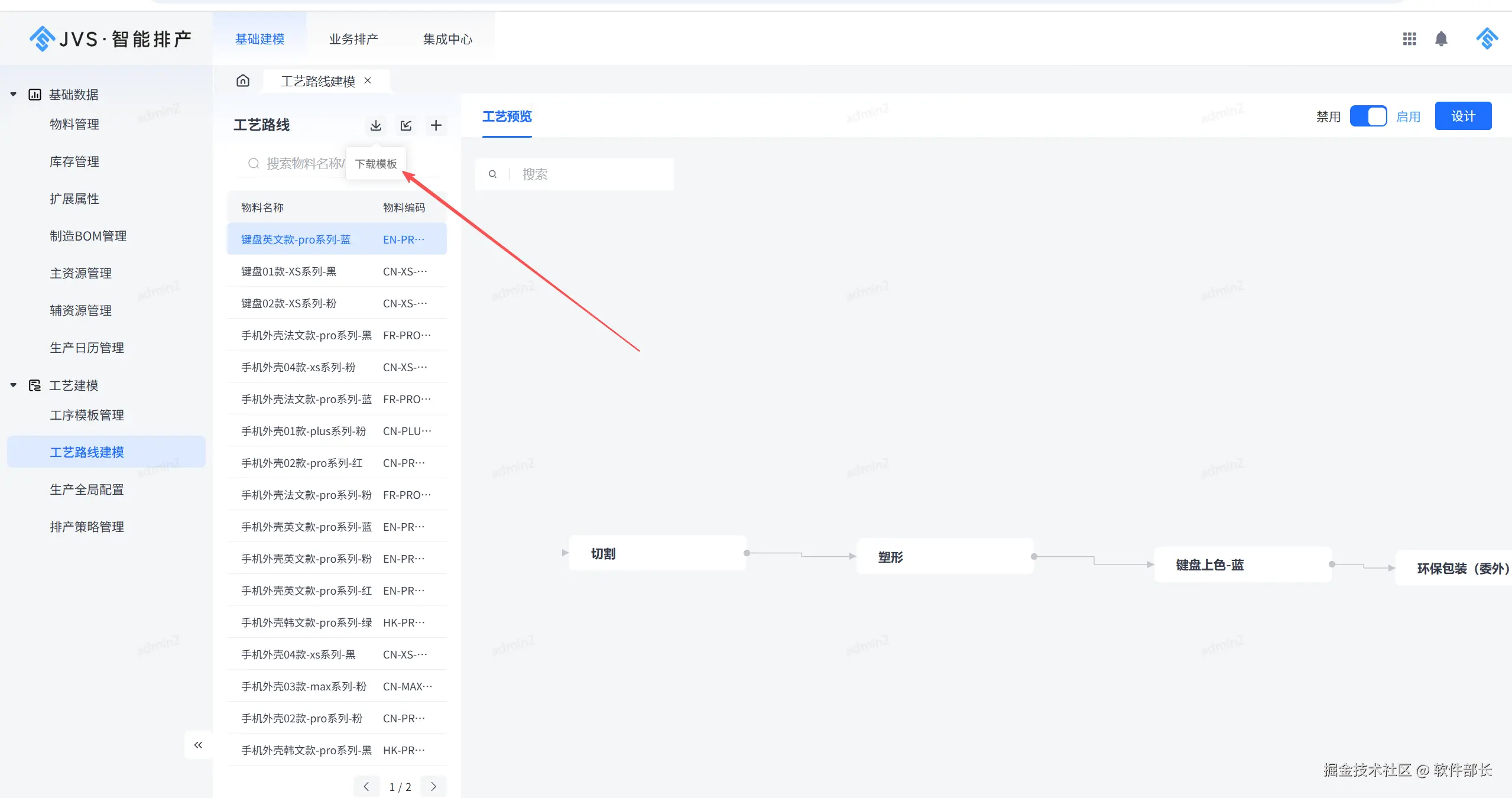This screenshot has height=798, width=1512.
Task: Collapse the 基础数据 tree group
Action: [x=13, y=95]
